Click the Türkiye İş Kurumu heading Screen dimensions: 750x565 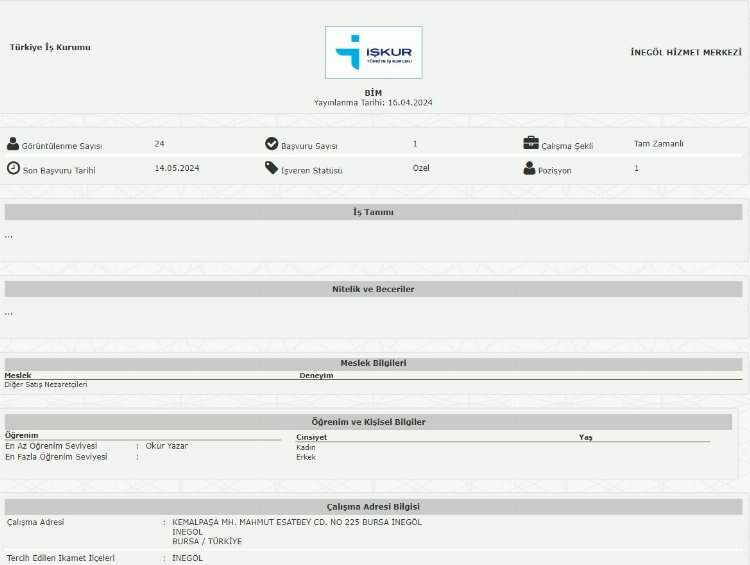(x=50, y=47)
